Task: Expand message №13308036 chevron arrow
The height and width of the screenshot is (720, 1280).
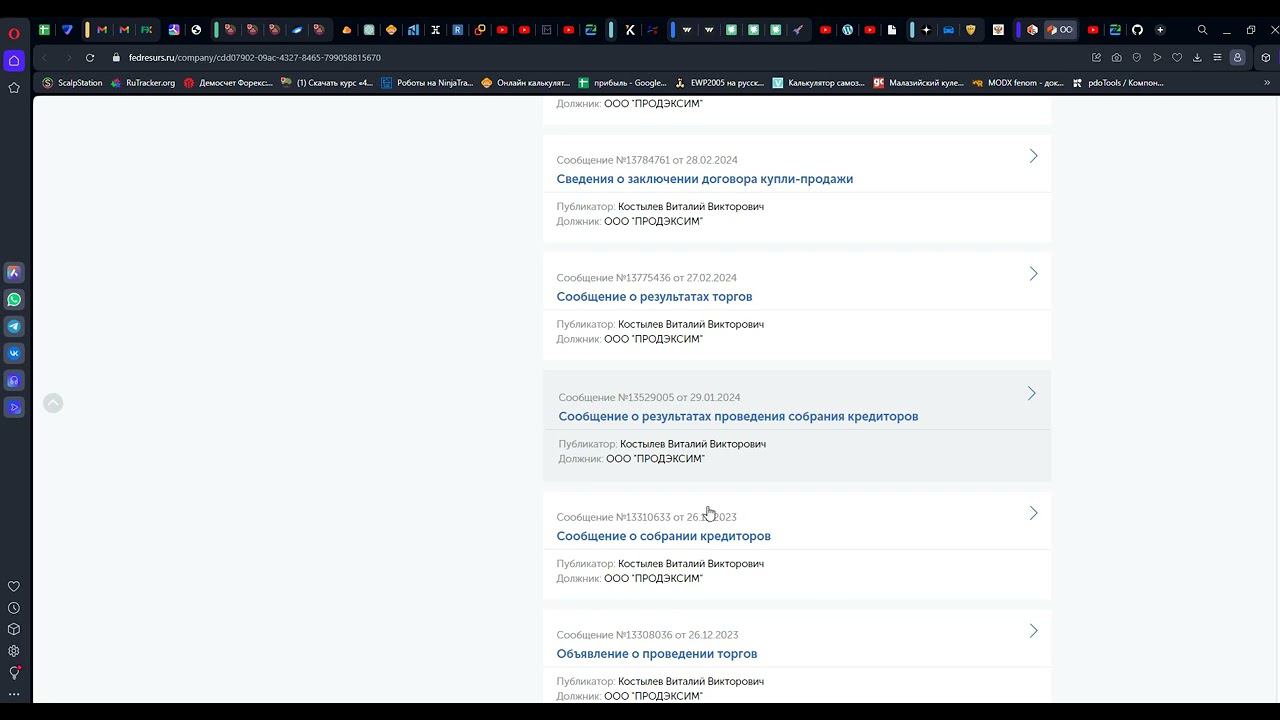Action: click(1033, 631)
